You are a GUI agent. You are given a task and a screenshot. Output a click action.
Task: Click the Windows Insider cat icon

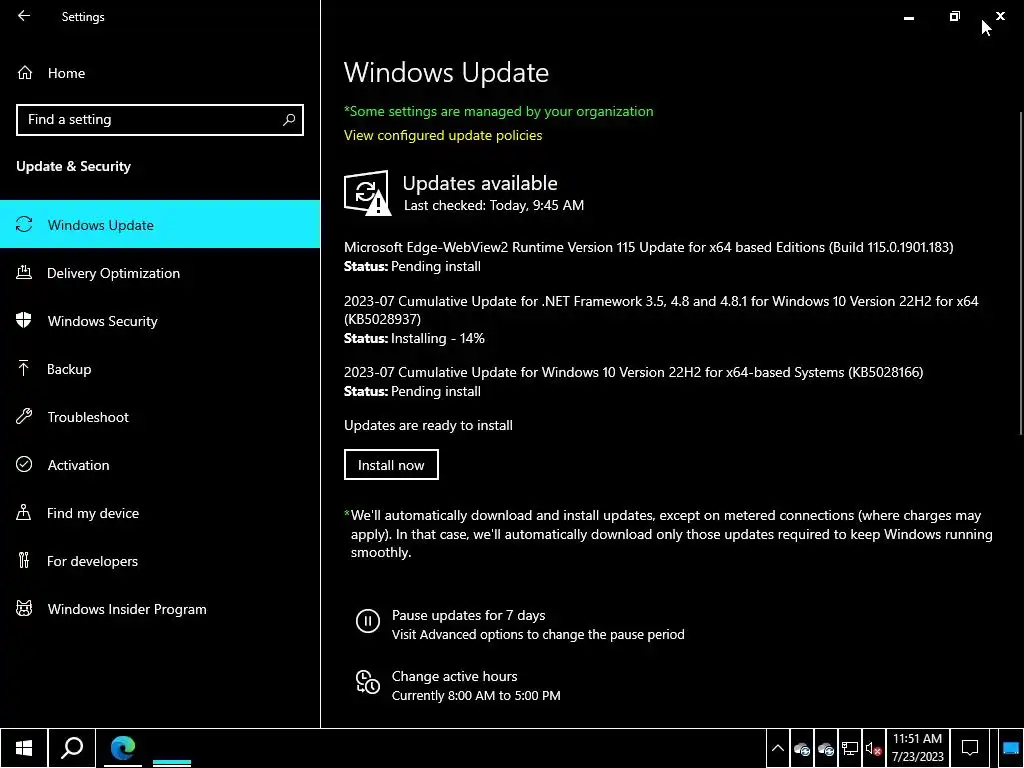pyautogui.click(x=24, y=609)
